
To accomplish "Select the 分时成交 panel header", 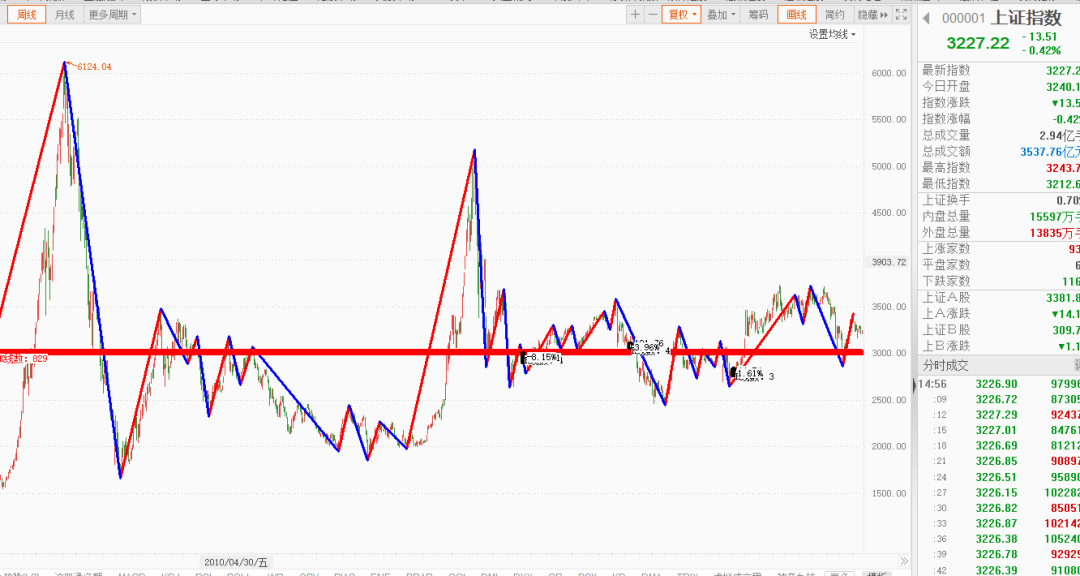I will 946,365.
